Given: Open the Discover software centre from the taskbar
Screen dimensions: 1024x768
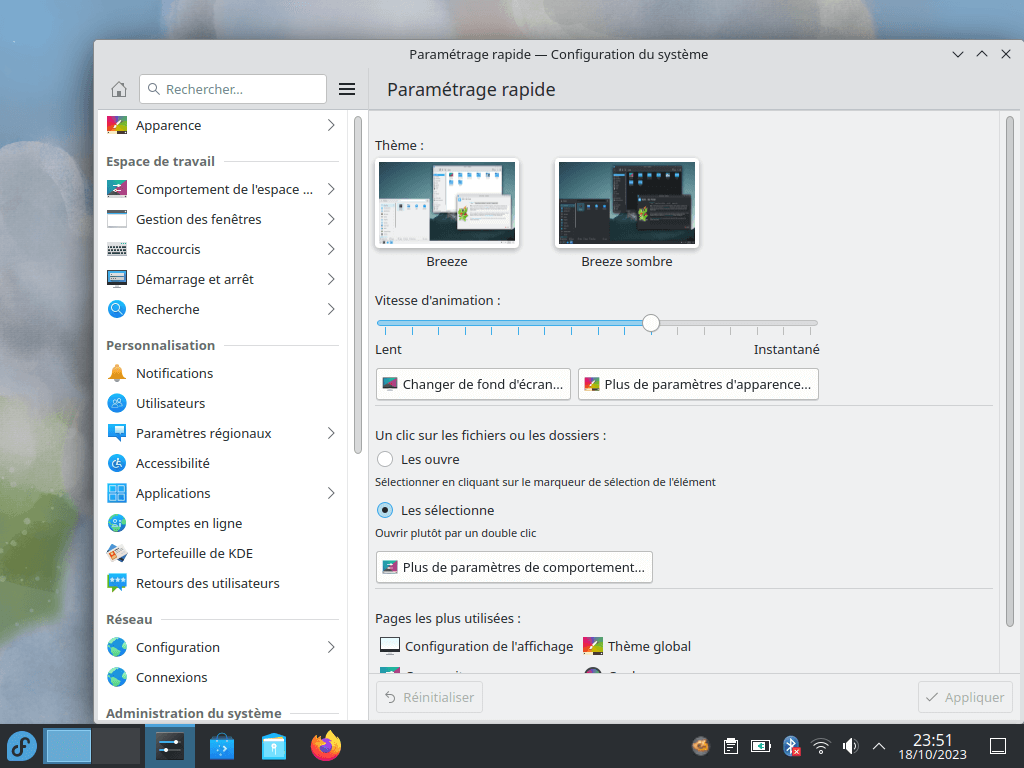Looking at the screenshot, I should [x=221, y=746].
